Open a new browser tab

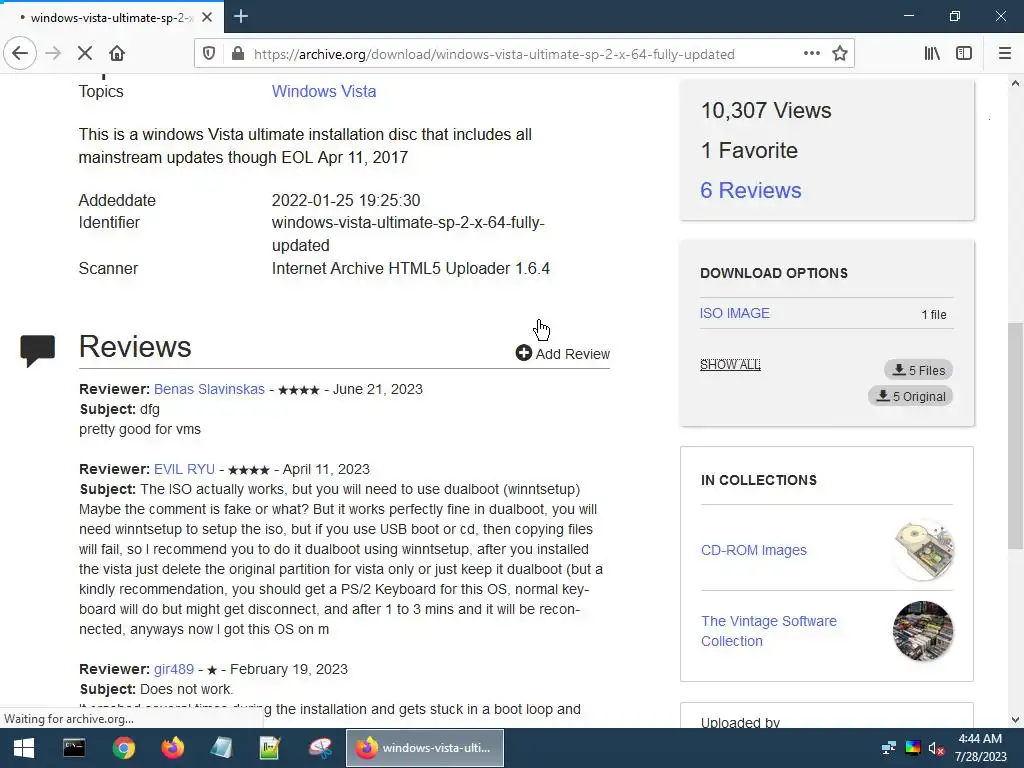pos(241,16)
